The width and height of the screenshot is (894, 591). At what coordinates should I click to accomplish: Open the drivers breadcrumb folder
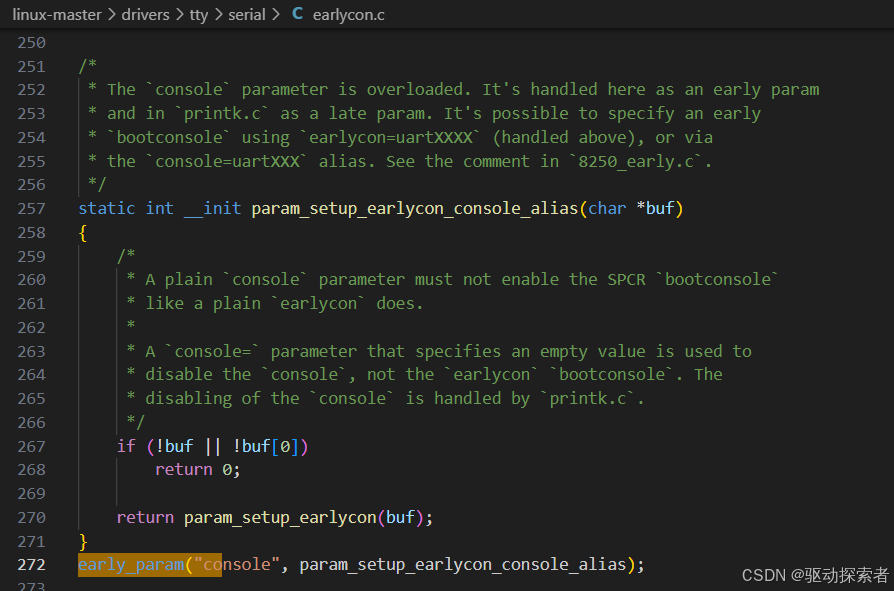(145, 15)
